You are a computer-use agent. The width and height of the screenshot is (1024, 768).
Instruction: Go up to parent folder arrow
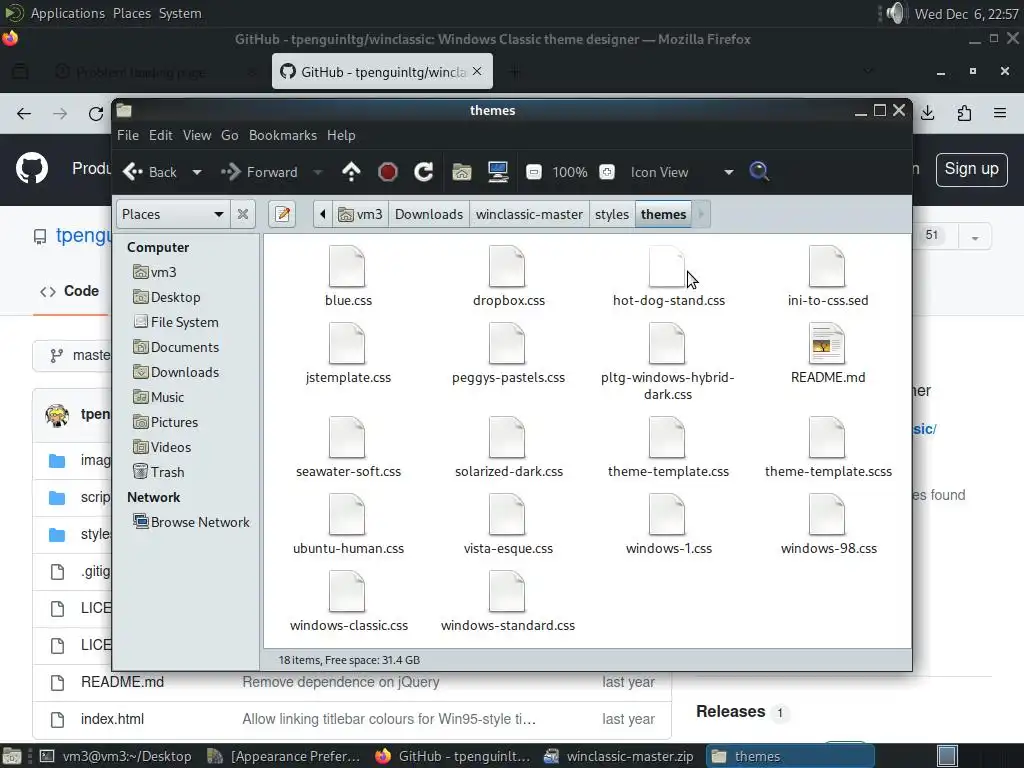351,172
